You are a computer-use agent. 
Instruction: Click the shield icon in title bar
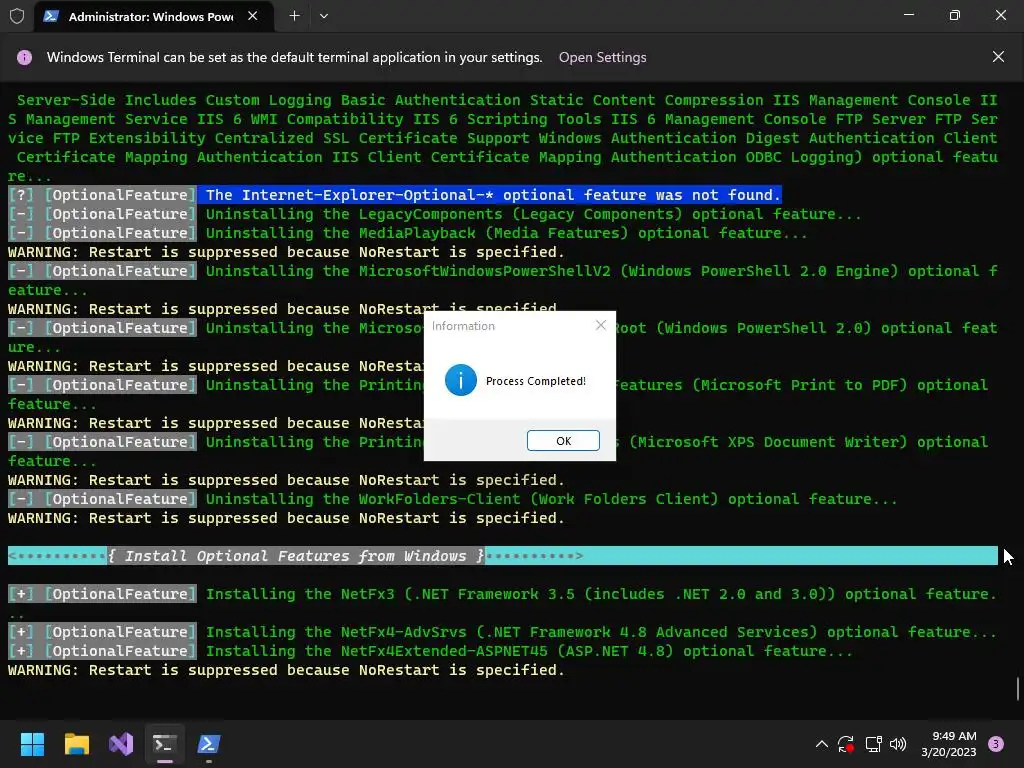17,16
